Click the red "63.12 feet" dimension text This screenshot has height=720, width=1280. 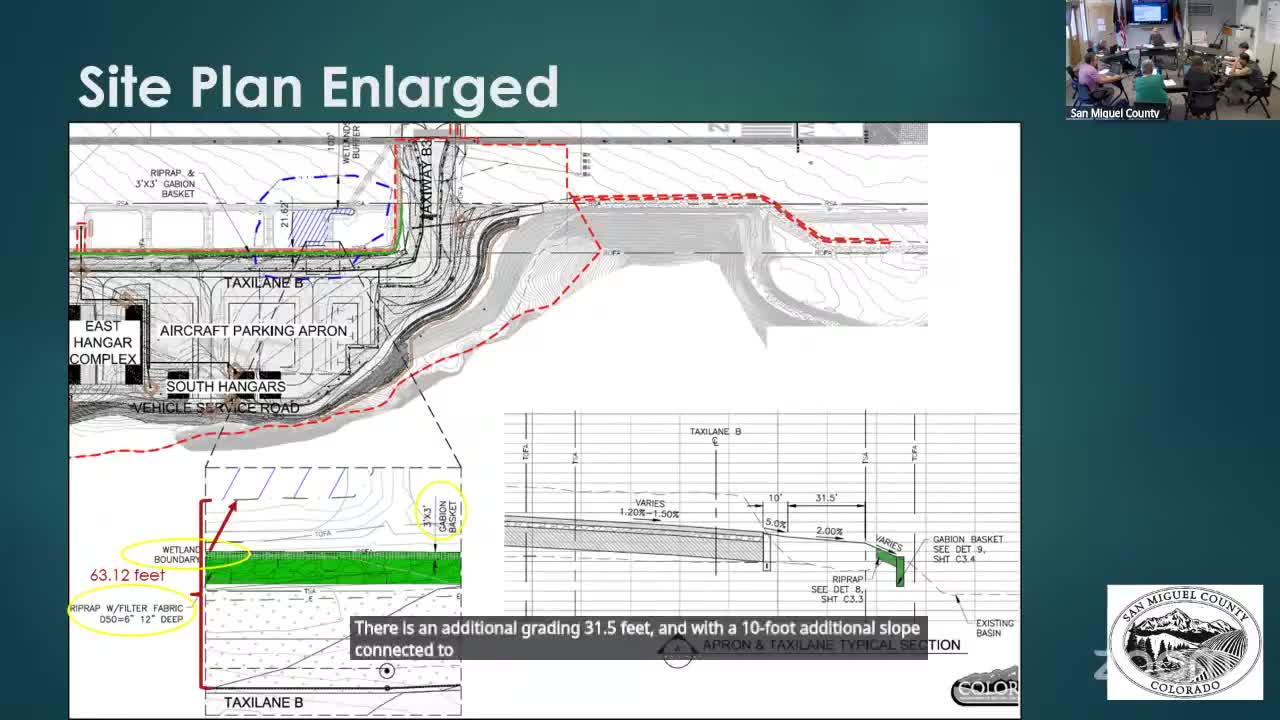click(x=128, y=575)
